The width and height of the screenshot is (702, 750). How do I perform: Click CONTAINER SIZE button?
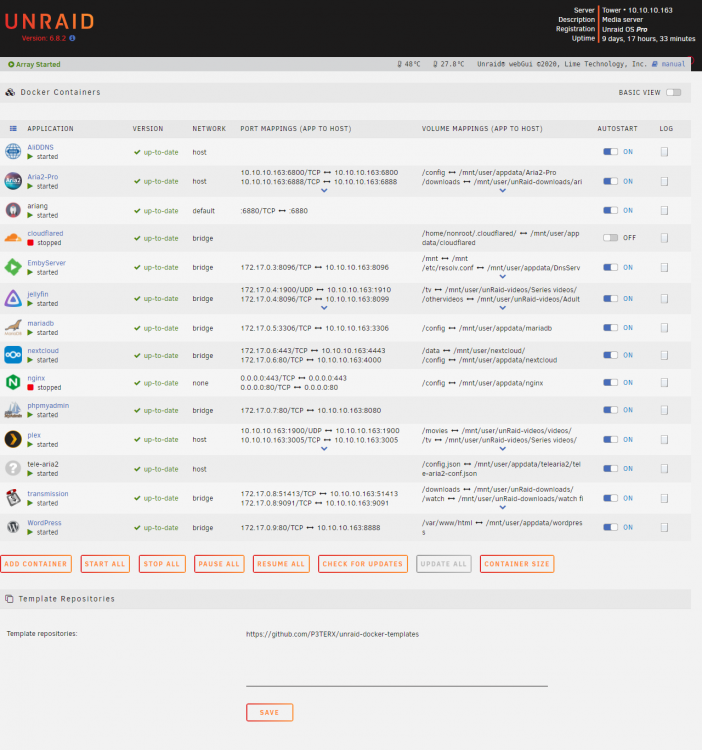517,564
